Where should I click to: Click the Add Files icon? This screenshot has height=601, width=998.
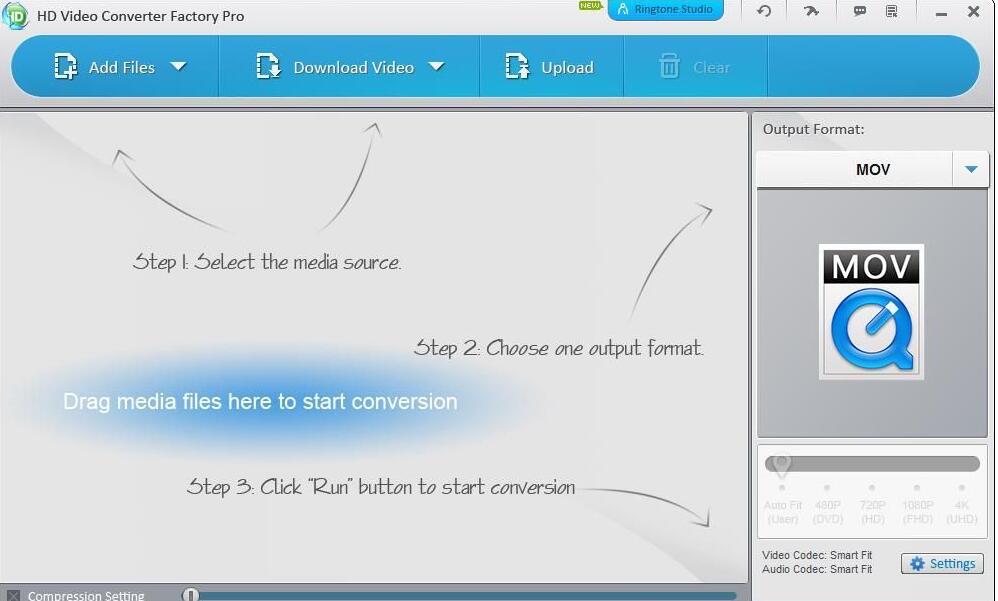(x=66, y=67)
